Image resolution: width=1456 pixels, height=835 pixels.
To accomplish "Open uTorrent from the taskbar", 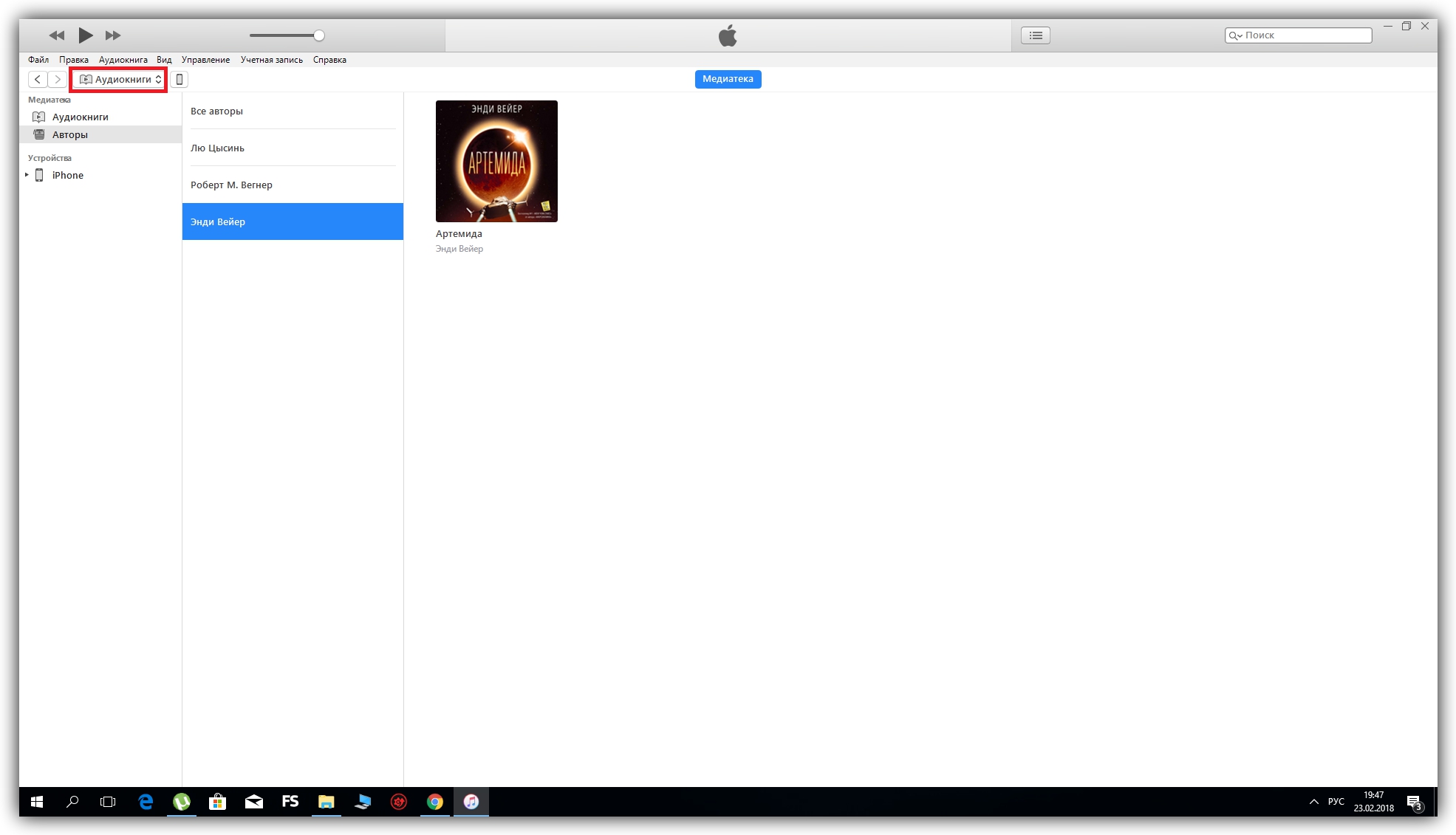I will click(182, 802).
